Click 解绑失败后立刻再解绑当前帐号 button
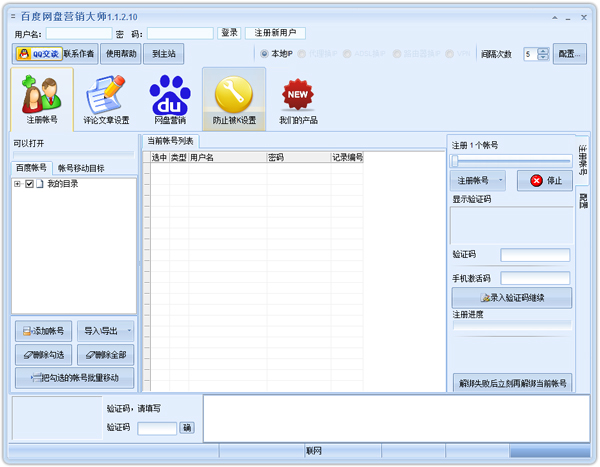 (512, 383)
